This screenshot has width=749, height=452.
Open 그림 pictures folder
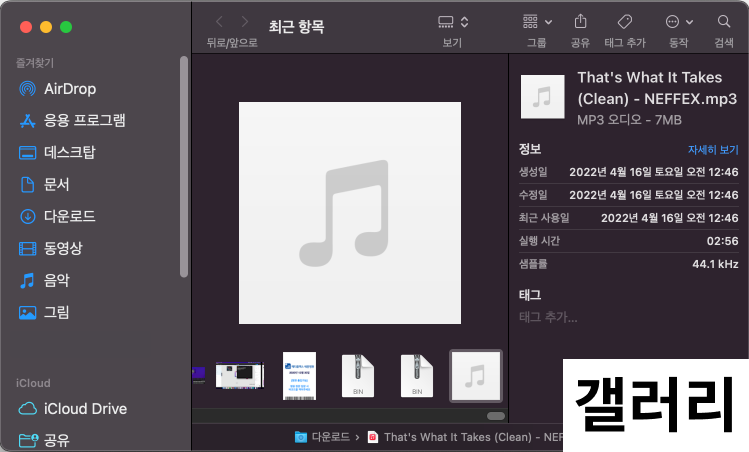point(57,312)
